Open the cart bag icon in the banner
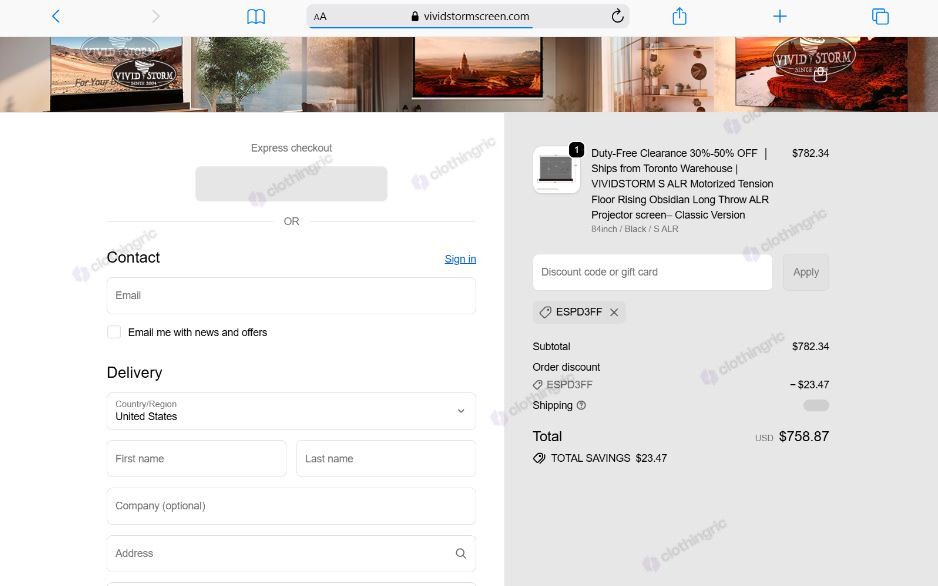The width and height of the screenshot is (938, 586). tap(820, 74)
